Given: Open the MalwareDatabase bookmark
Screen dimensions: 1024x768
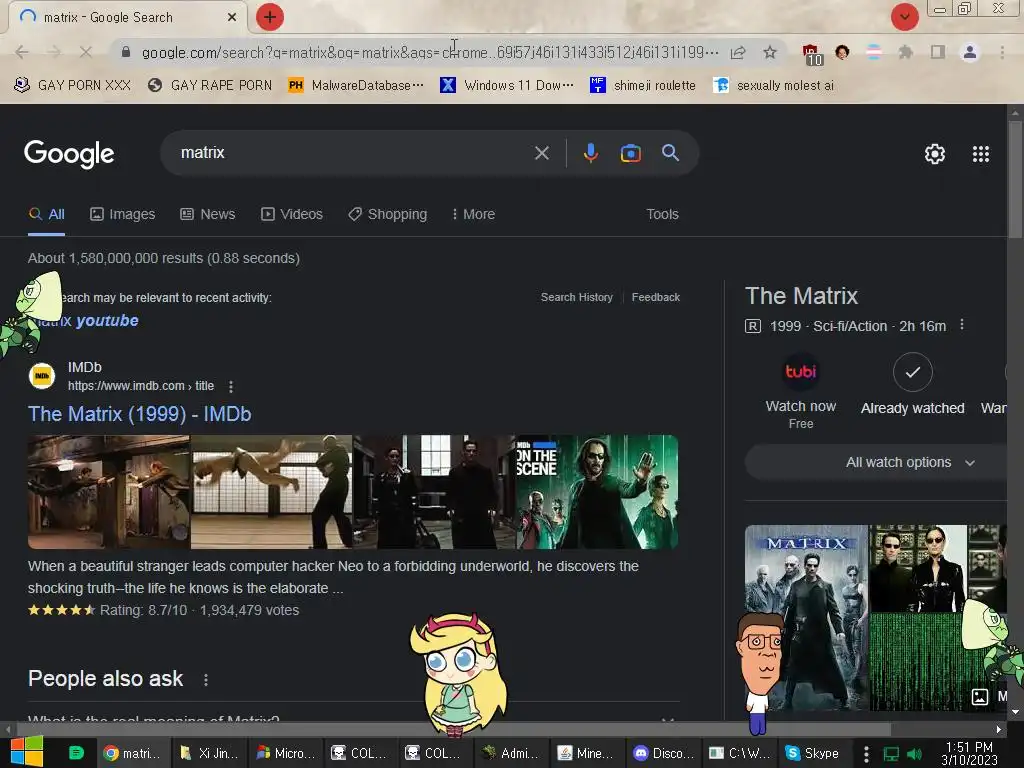Looking at the screenshot, I should click(356, 86).
